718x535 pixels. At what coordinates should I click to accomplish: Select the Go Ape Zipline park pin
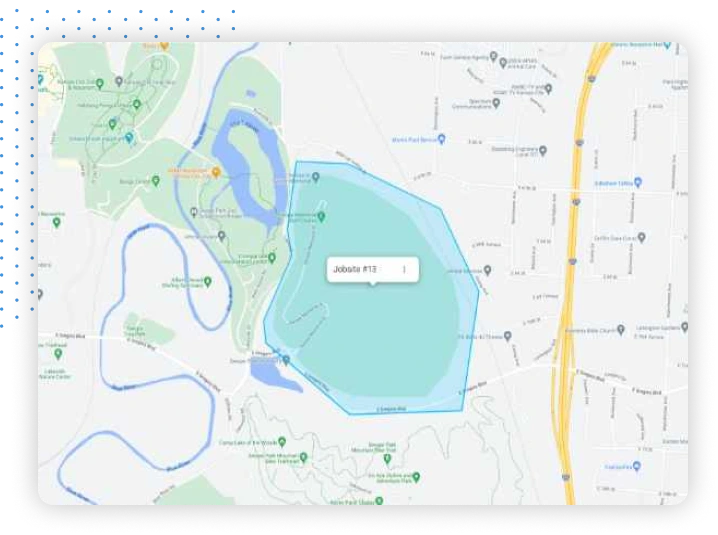(416, 477)
